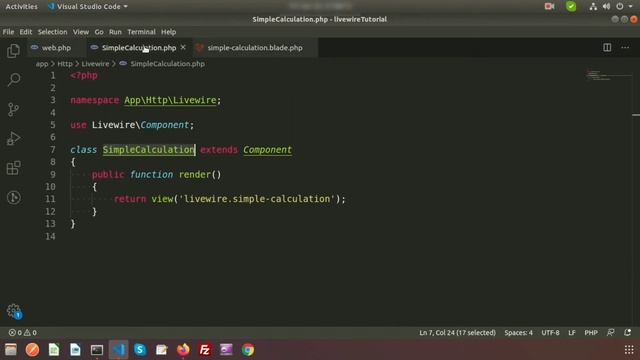The image size is (640, 360).
Task: Open the orange Postman-like dock icon
Action: pos(32,350)
